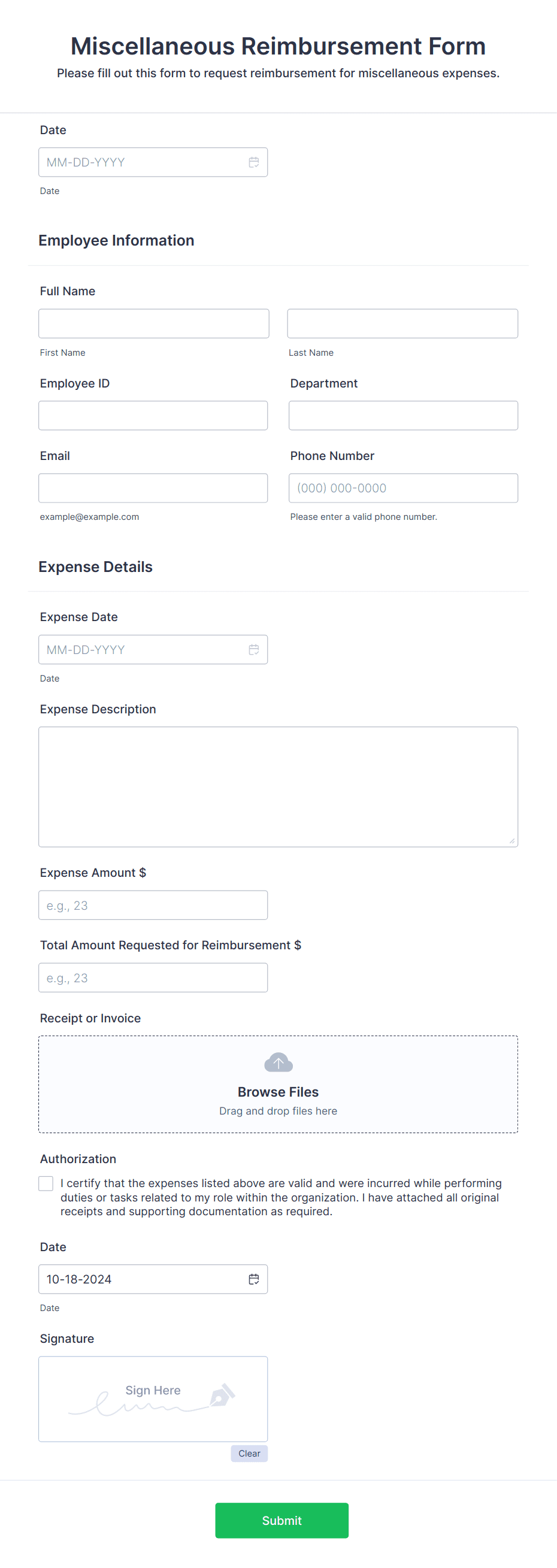Click the Employee ID text box
The image size is (557, 1568).
(x=153, y=414)
